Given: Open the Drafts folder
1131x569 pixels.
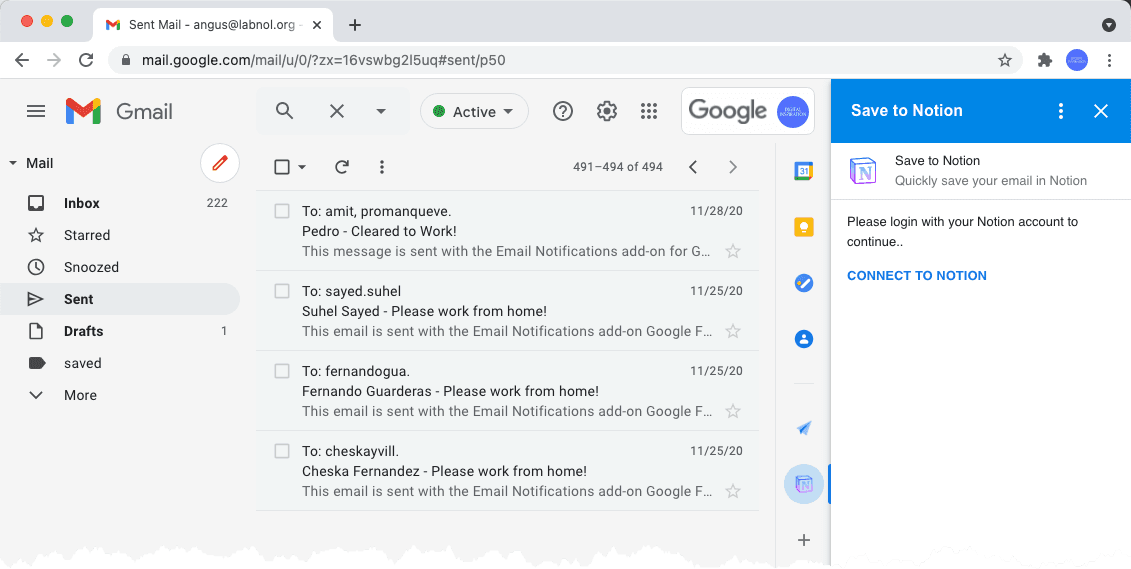Looking at the screenshot, I should tap(120, 331).
